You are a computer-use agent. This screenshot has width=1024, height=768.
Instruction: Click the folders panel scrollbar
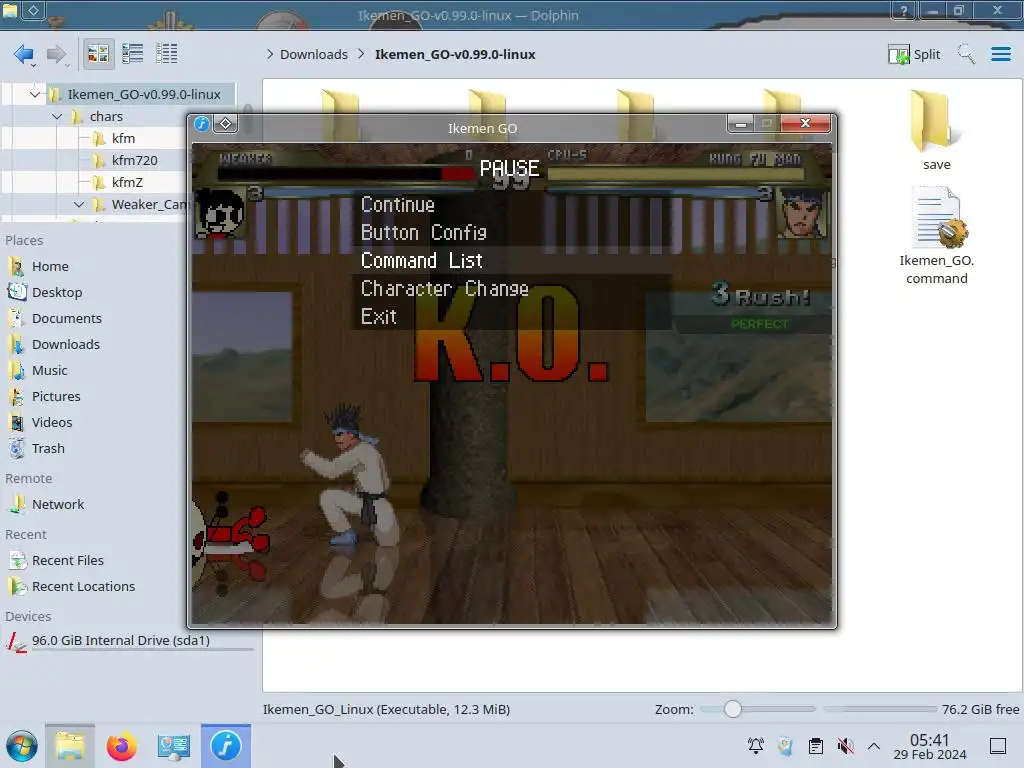click(248, 118)
